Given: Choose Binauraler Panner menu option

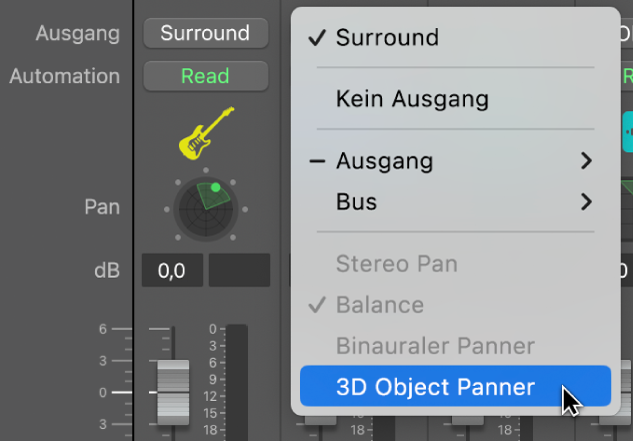Looking at the screenshot, I should pyautogui.click(x=435, y=346).
